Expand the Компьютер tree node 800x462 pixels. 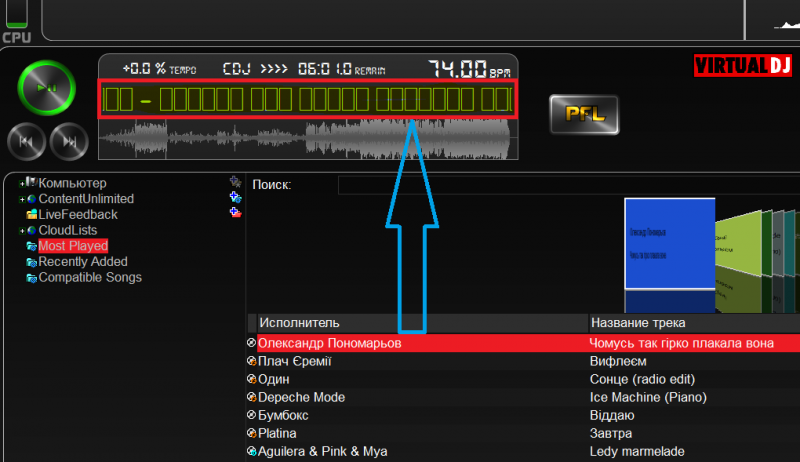[21, 183]
